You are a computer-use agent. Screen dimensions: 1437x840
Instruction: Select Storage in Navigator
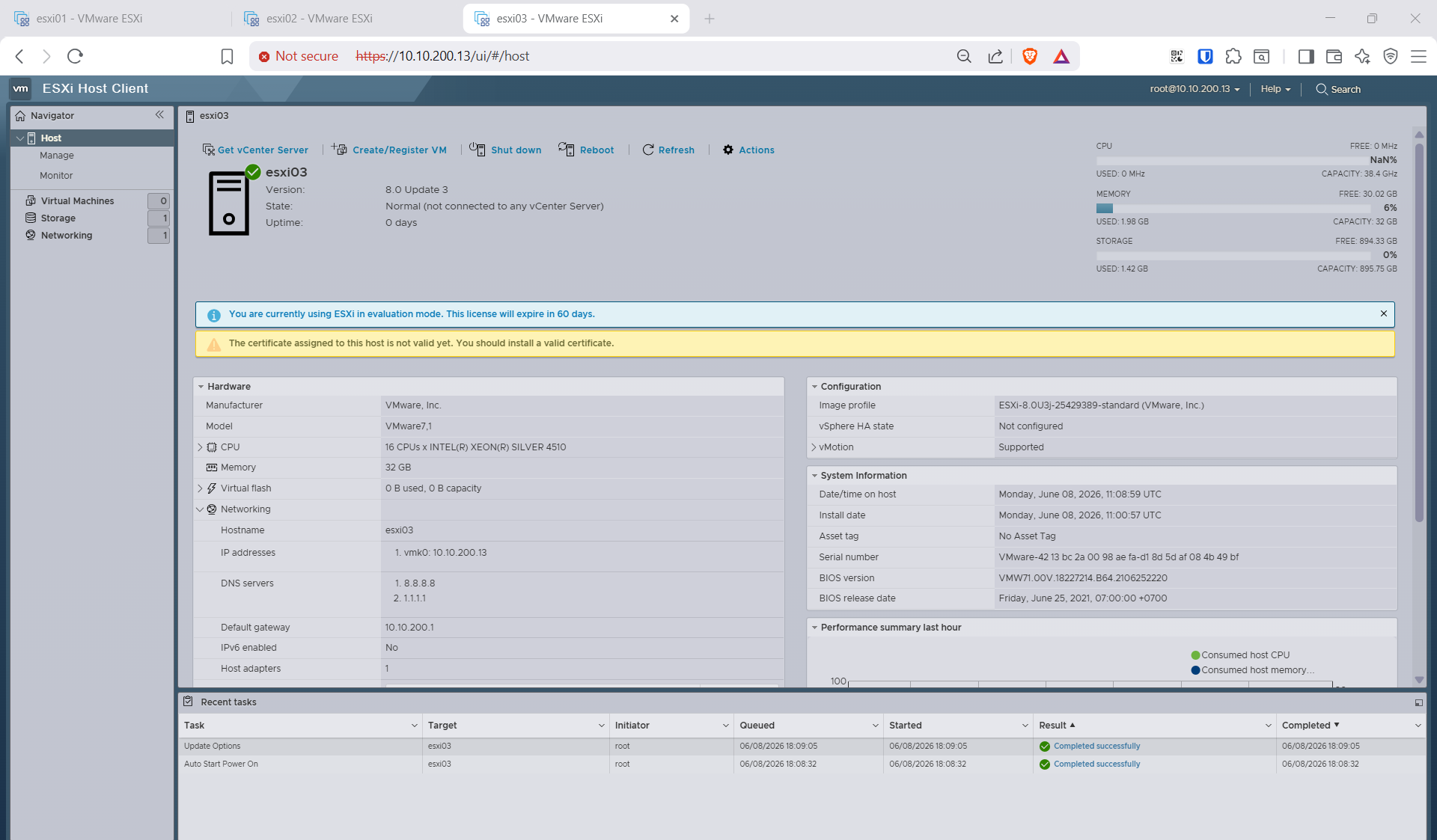pyautogui.click(x=58, y=218)
